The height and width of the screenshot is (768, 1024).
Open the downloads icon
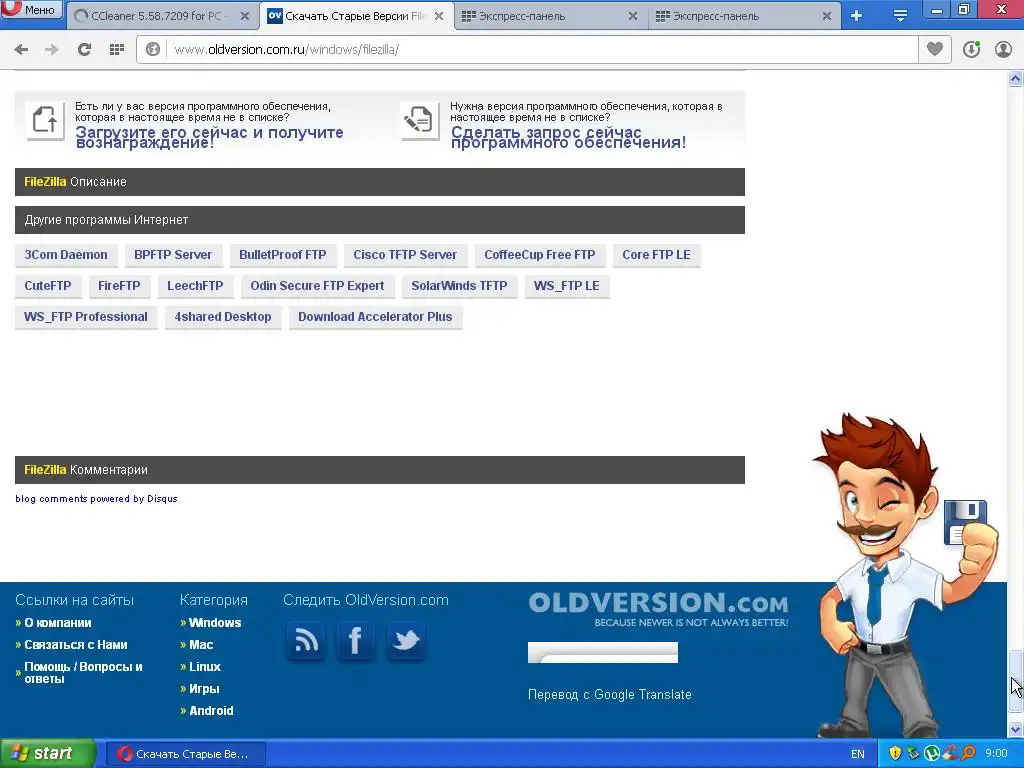(x=972, y=49)
